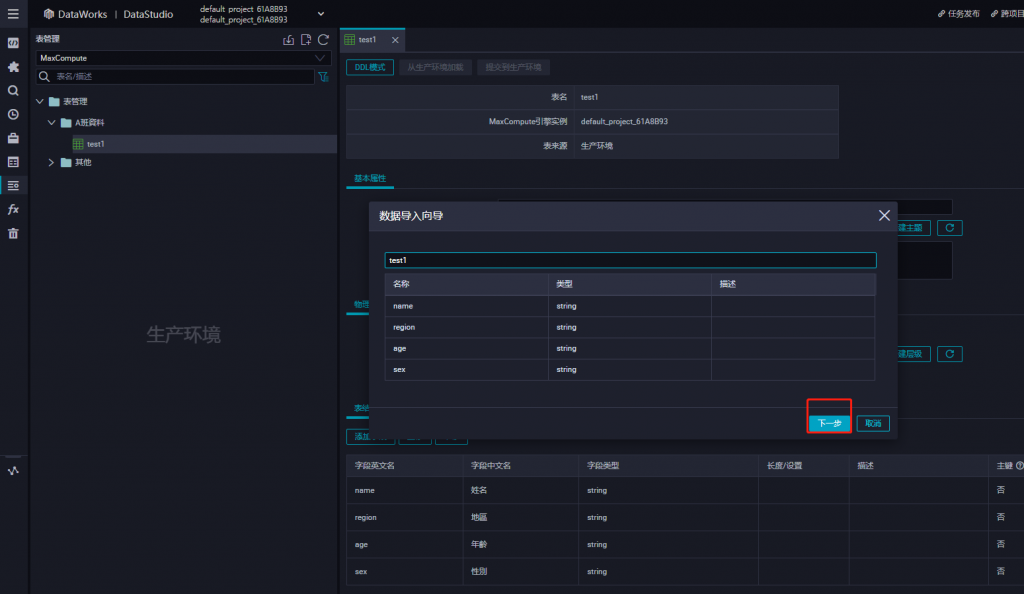Select the 基本属性 tab
1024x594 pixels.
coord(370,178)
